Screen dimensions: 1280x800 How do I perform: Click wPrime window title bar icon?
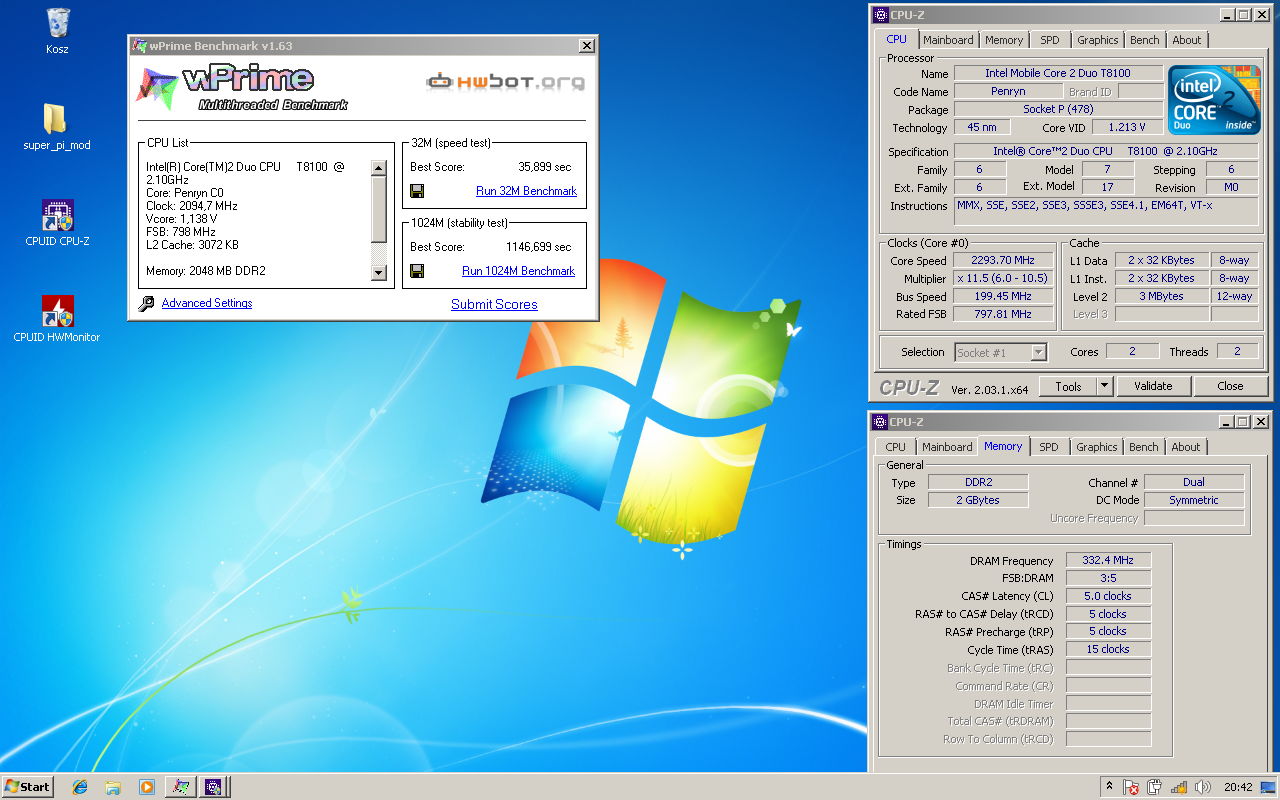pyautogui.click(x=140, y=46)
